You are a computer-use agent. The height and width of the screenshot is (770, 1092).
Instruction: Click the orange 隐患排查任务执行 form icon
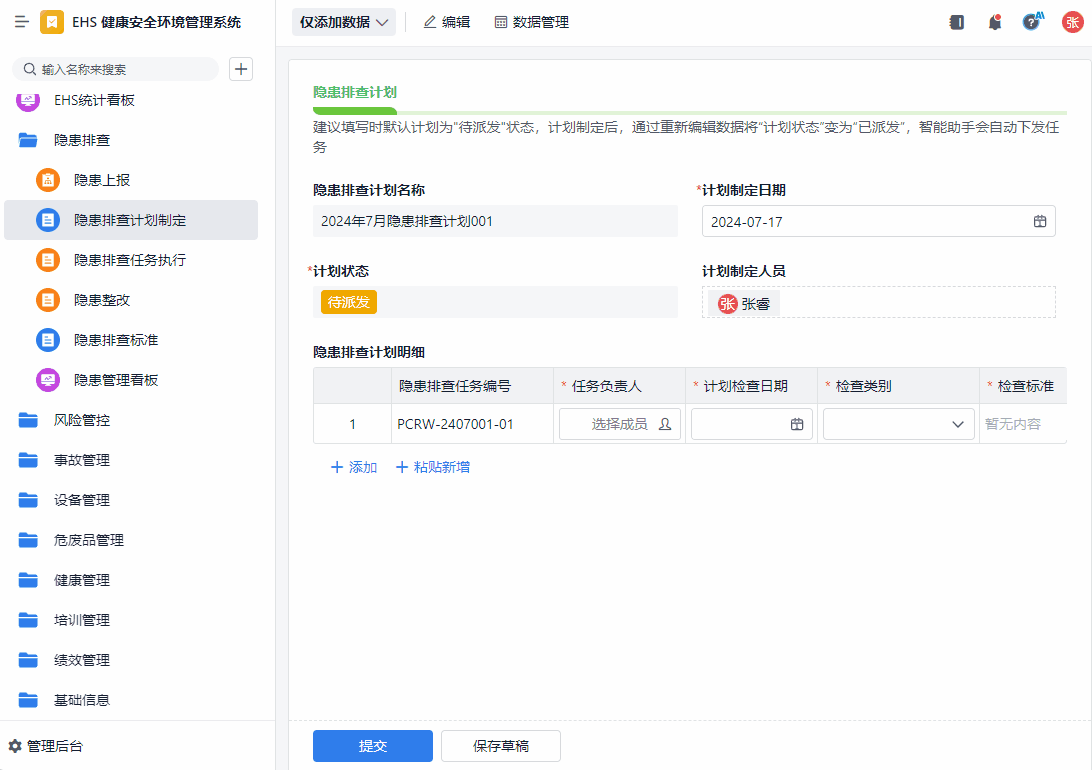[x=48, y=260]
